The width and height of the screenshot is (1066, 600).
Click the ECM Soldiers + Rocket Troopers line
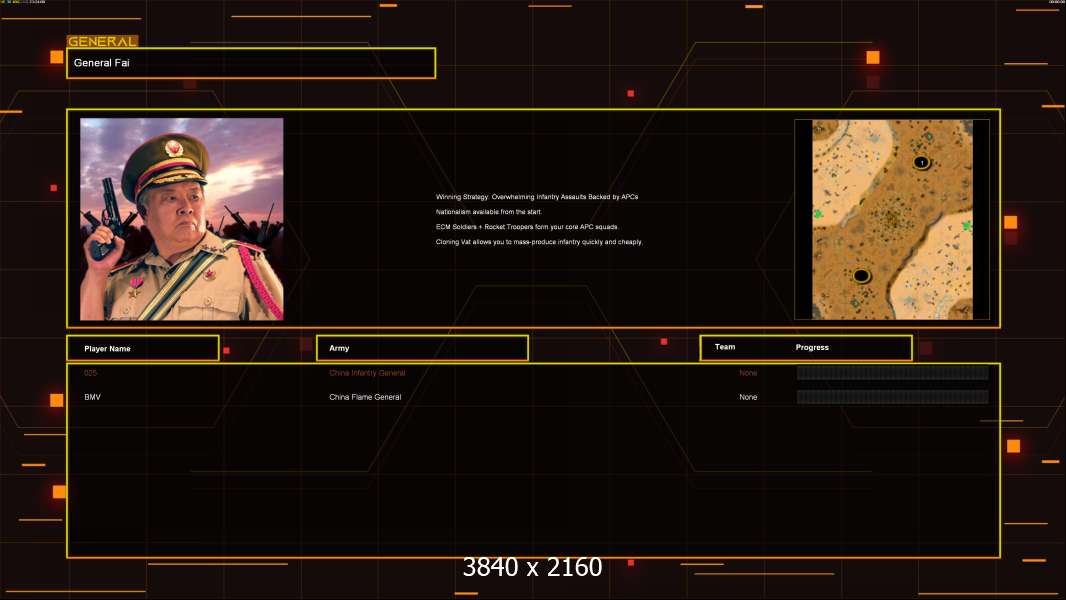click(528, 227)
